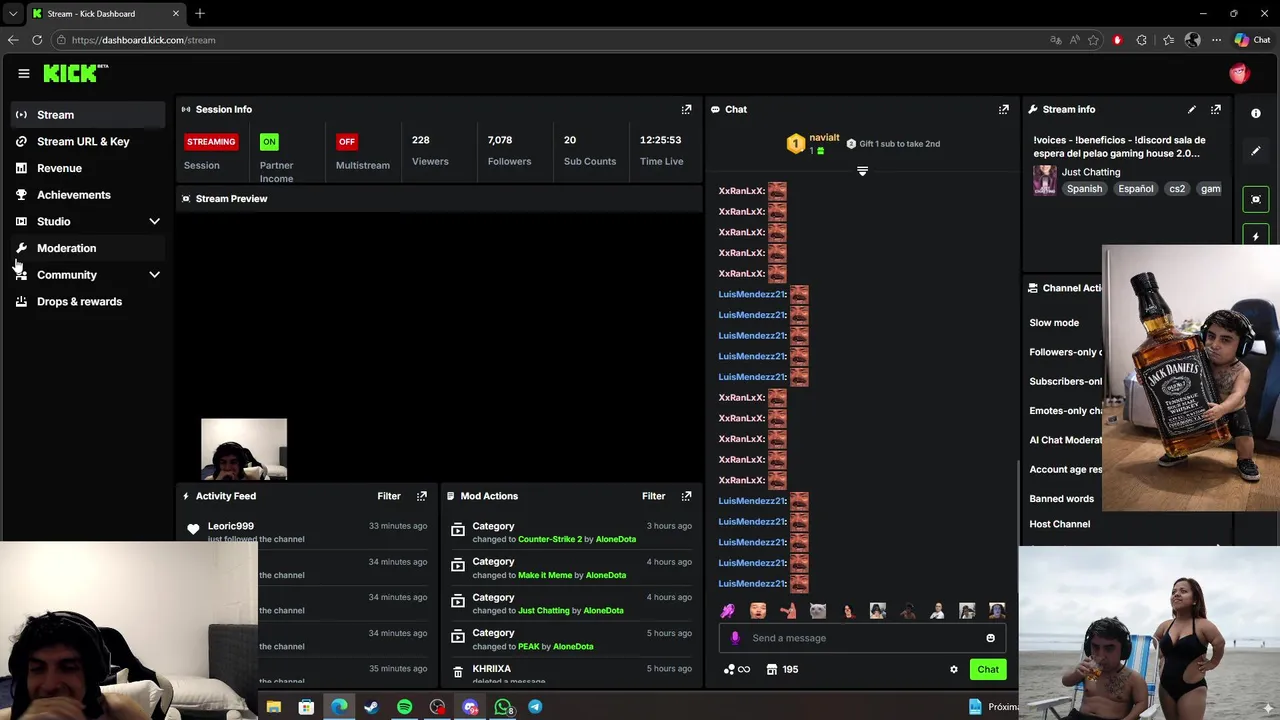1280x720 pixels.
Task: Open the hamburger menu beside the Kick logo
Action: 23,73
